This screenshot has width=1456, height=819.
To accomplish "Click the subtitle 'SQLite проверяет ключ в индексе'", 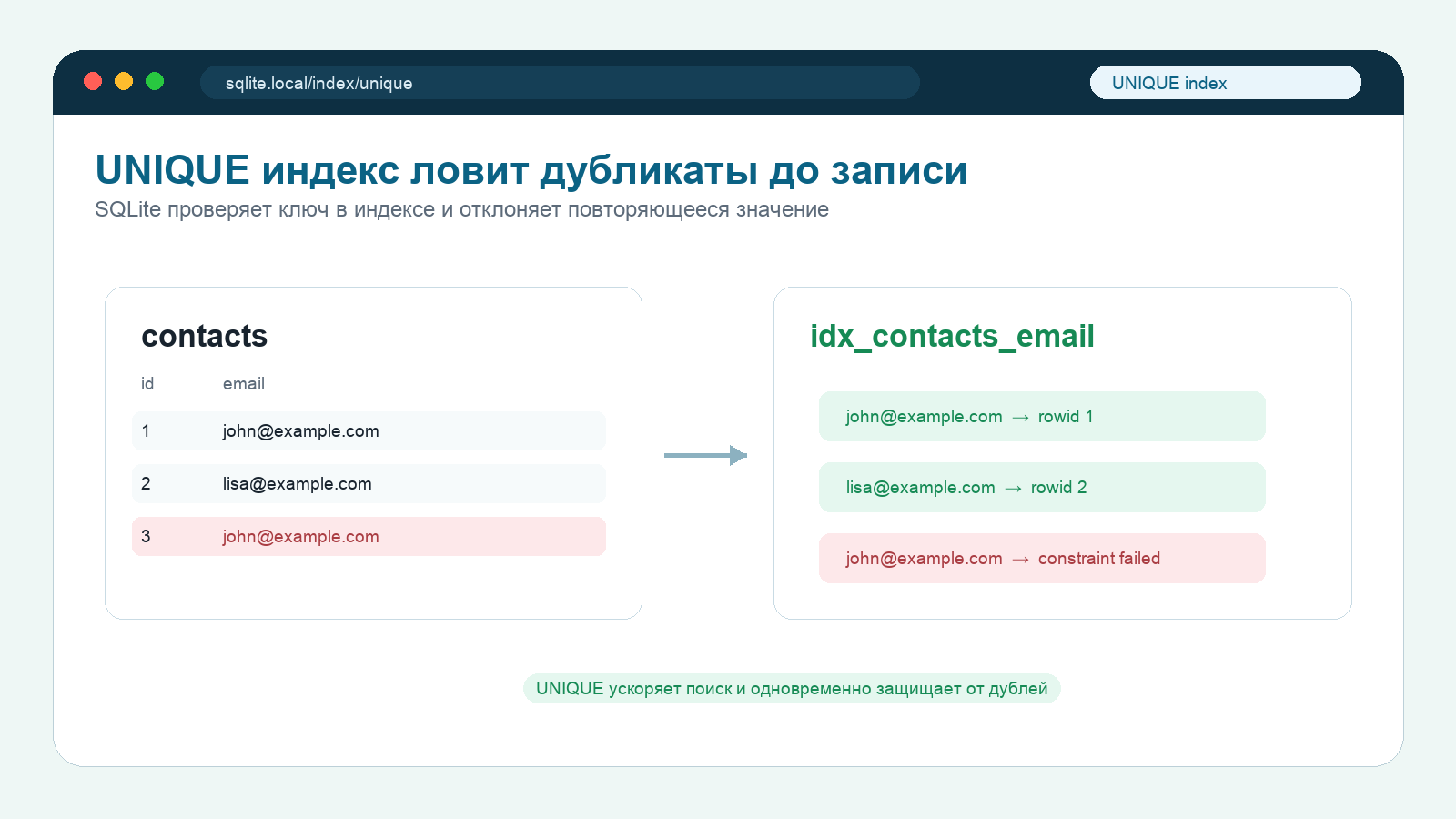I will [461, 209].
